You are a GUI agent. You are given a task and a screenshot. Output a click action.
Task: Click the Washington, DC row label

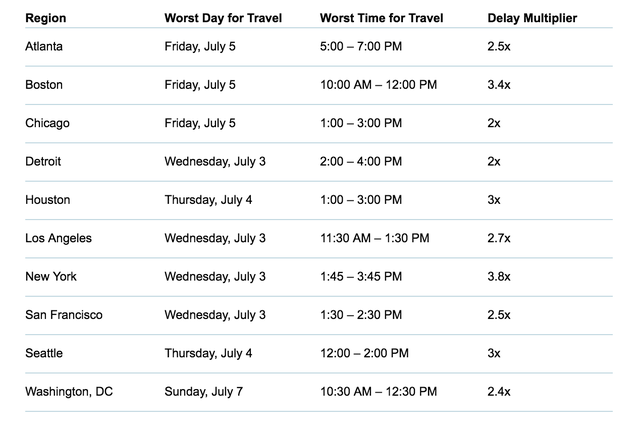(69, 392)
